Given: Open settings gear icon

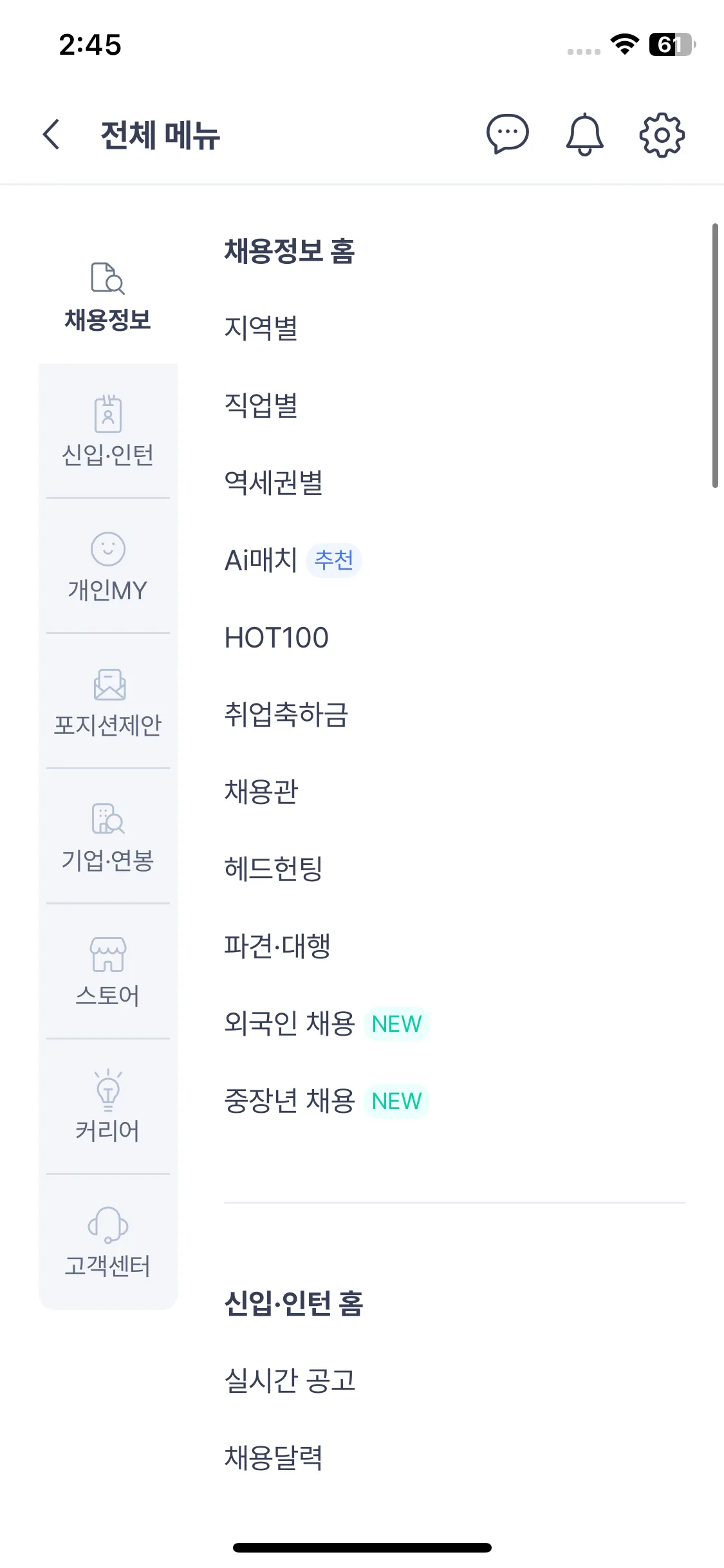Looking at the screenshot, I should pyautogui.click(x=662, y=135).
